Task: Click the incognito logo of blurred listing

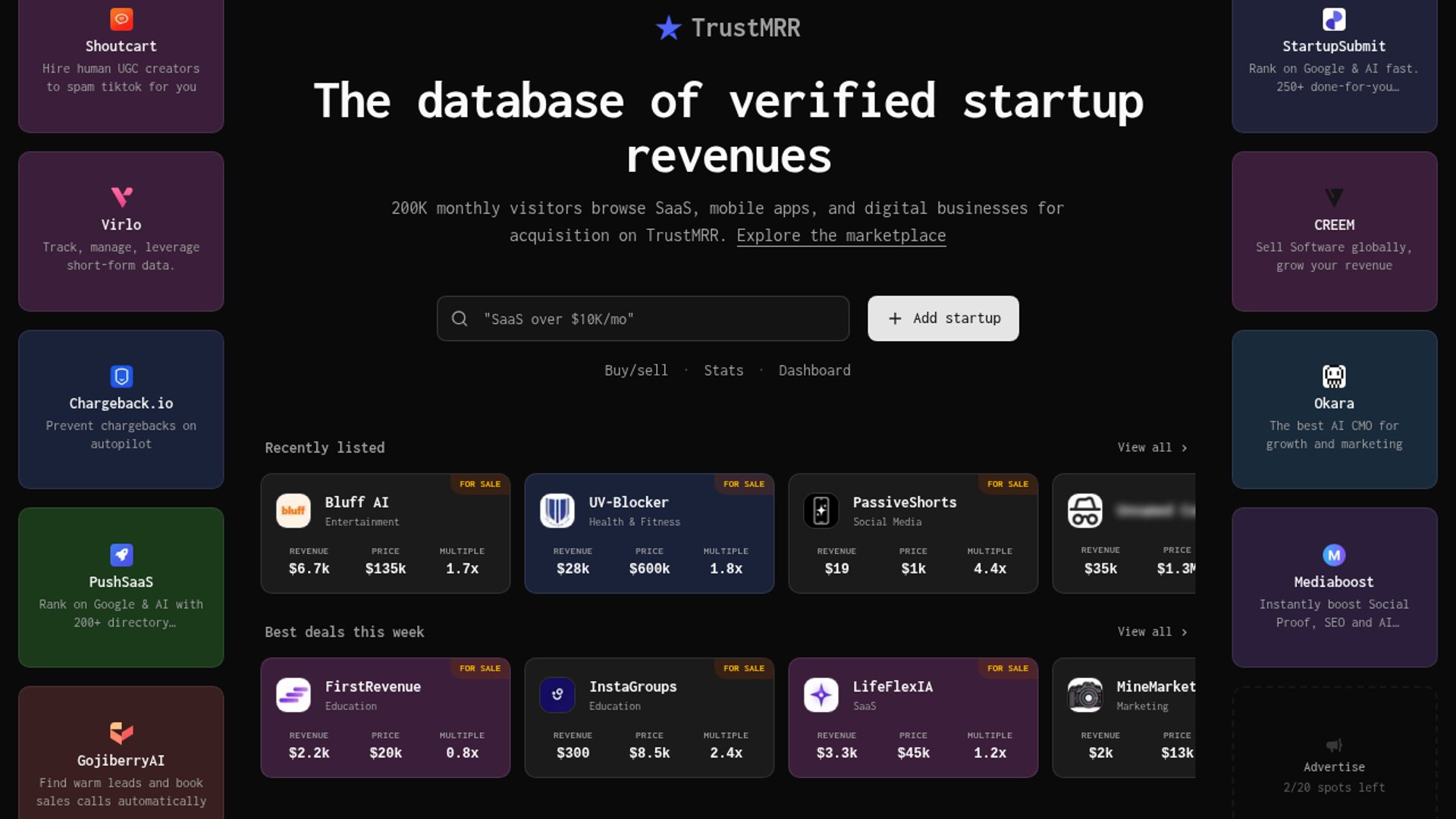Action: [x=1085, y=511]
